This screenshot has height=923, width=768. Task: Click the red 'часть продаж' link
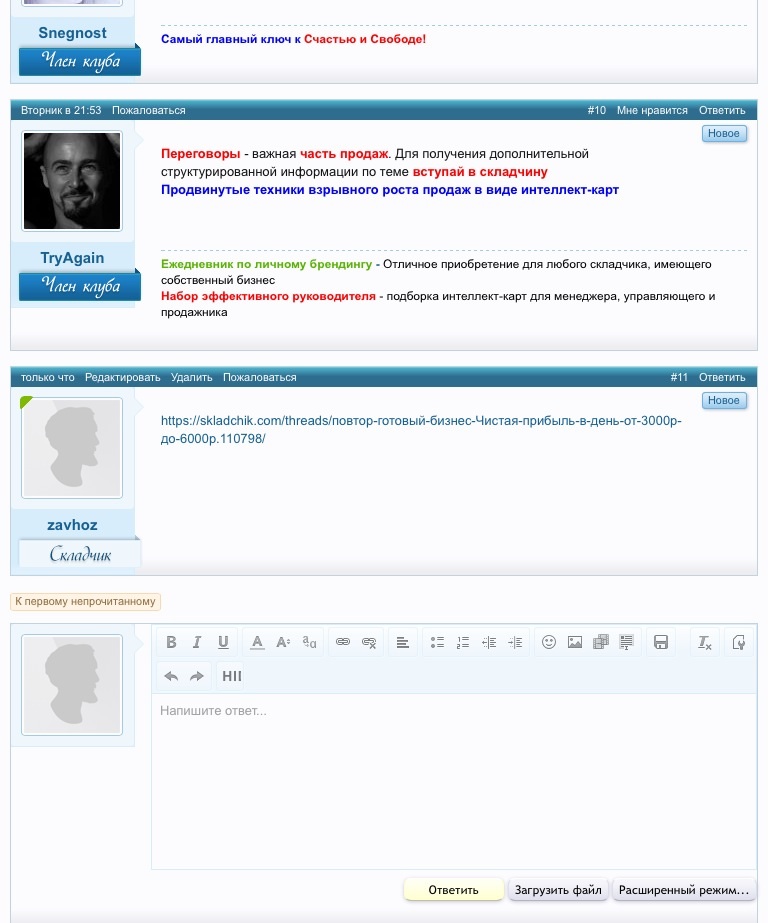[344, 154]
